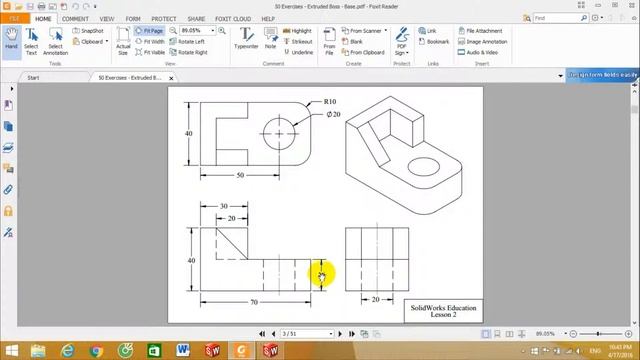Close the 50 Exercises document tab
The image size is (640, 360).
171,78
